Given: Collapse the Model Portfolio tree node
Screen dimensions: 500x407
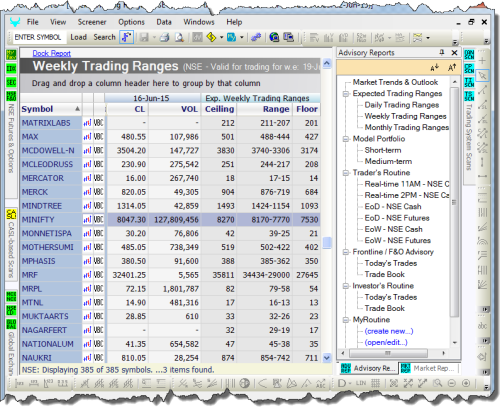Looking at the screenshot, I should click(346, 139).
